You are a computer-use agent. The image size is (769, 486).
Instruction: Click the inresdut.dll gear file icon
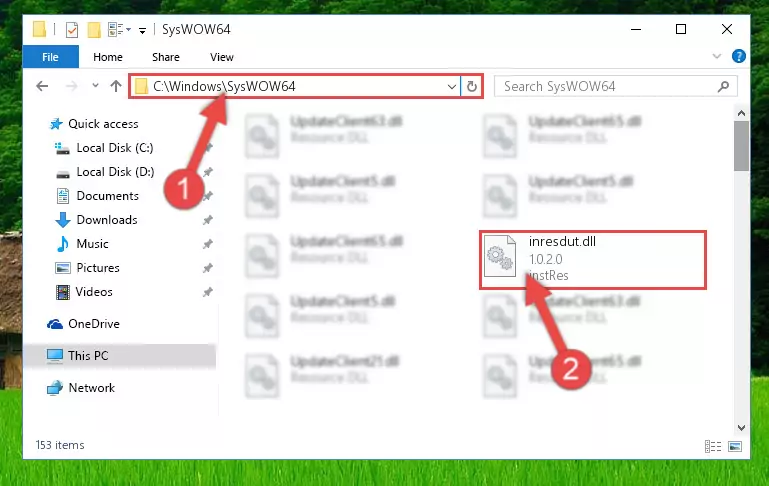click(x=500, y=256)
